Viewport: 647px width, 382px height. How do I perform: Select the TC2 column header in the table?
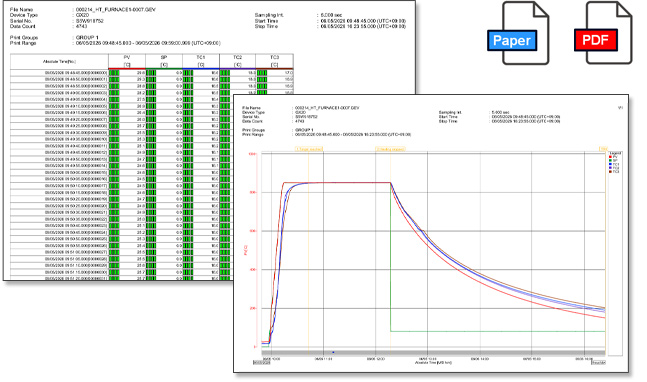(x=237, y=61)
